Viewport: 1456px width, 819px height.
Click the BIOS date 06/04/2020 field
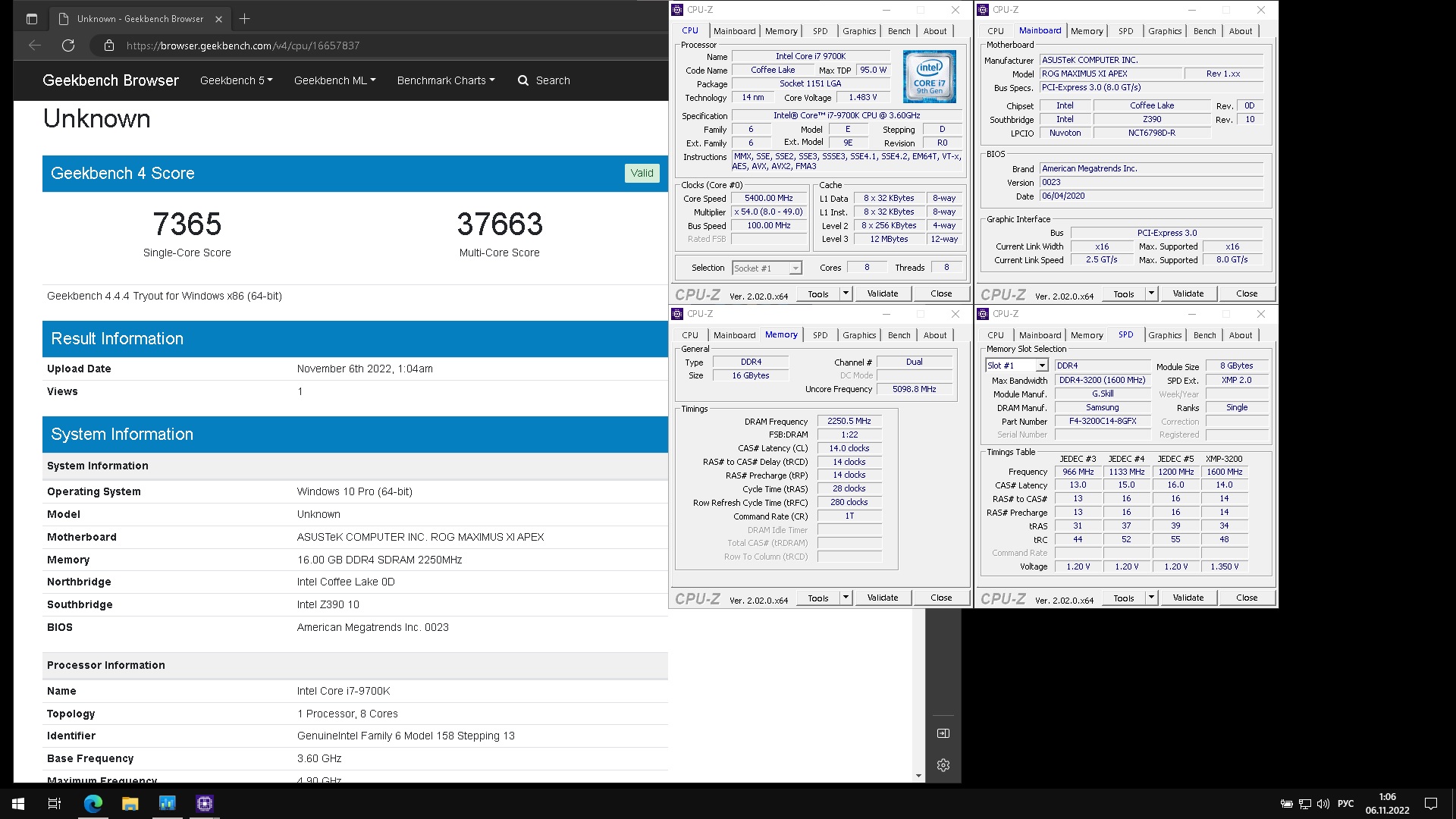click(x=1151, y=196)
